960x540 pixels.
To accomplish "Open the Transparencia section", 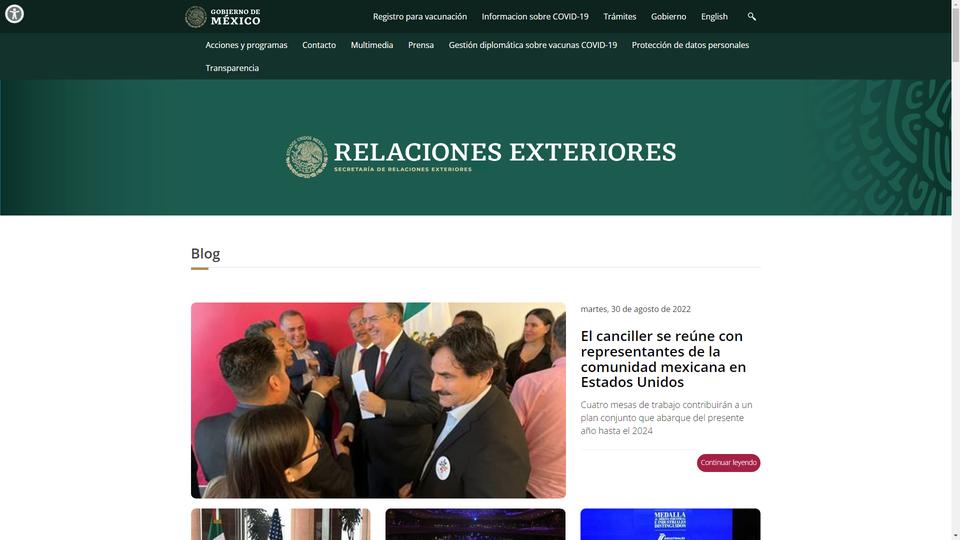I will pyautogui.click(x=232, y=68).
